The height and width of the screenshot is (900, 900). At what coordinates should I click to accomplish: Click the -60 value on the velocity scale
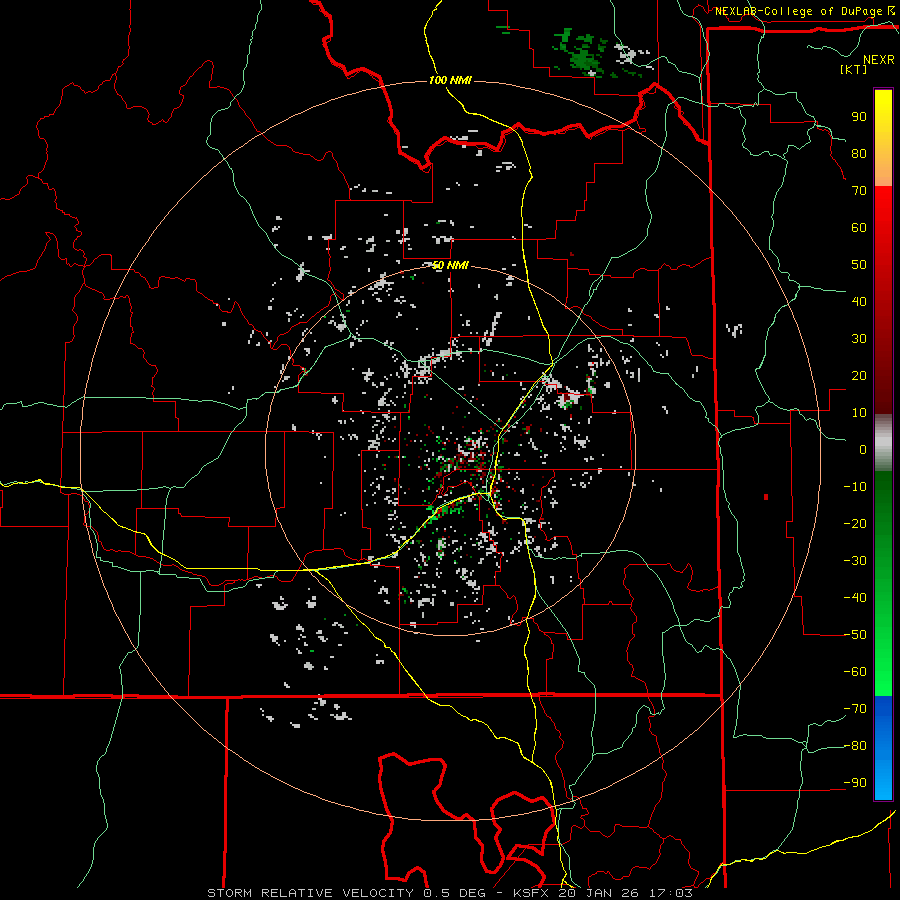855,672
